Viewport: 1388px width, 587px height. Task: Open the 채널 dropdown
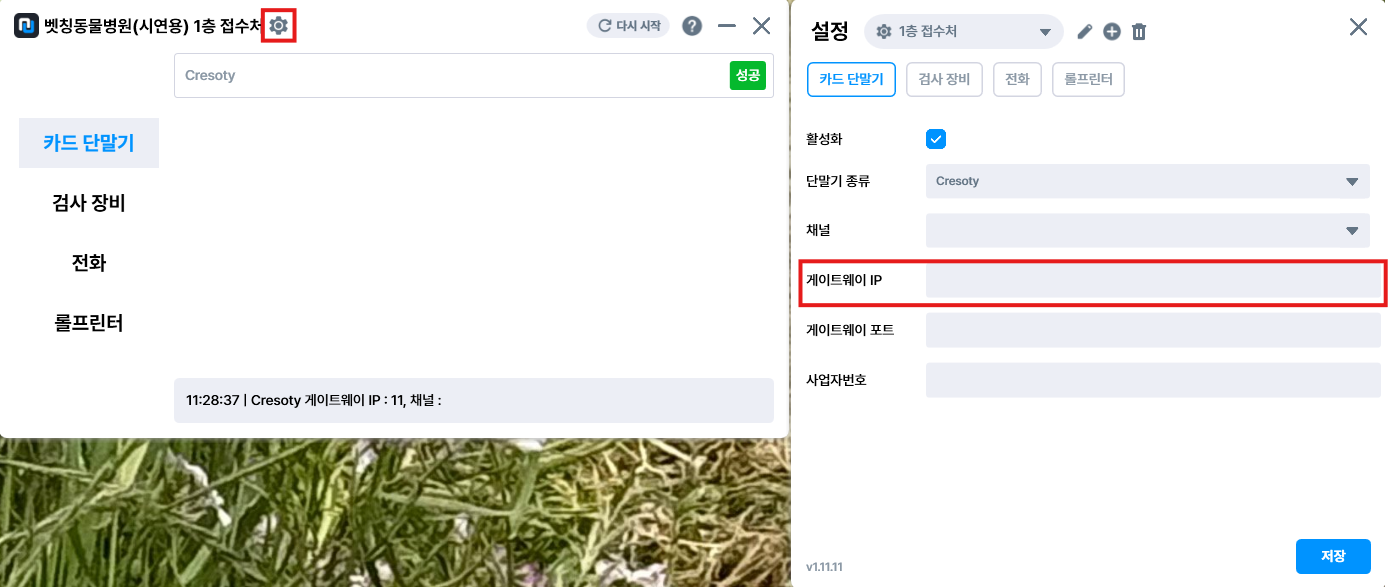tap(1148, 230)
